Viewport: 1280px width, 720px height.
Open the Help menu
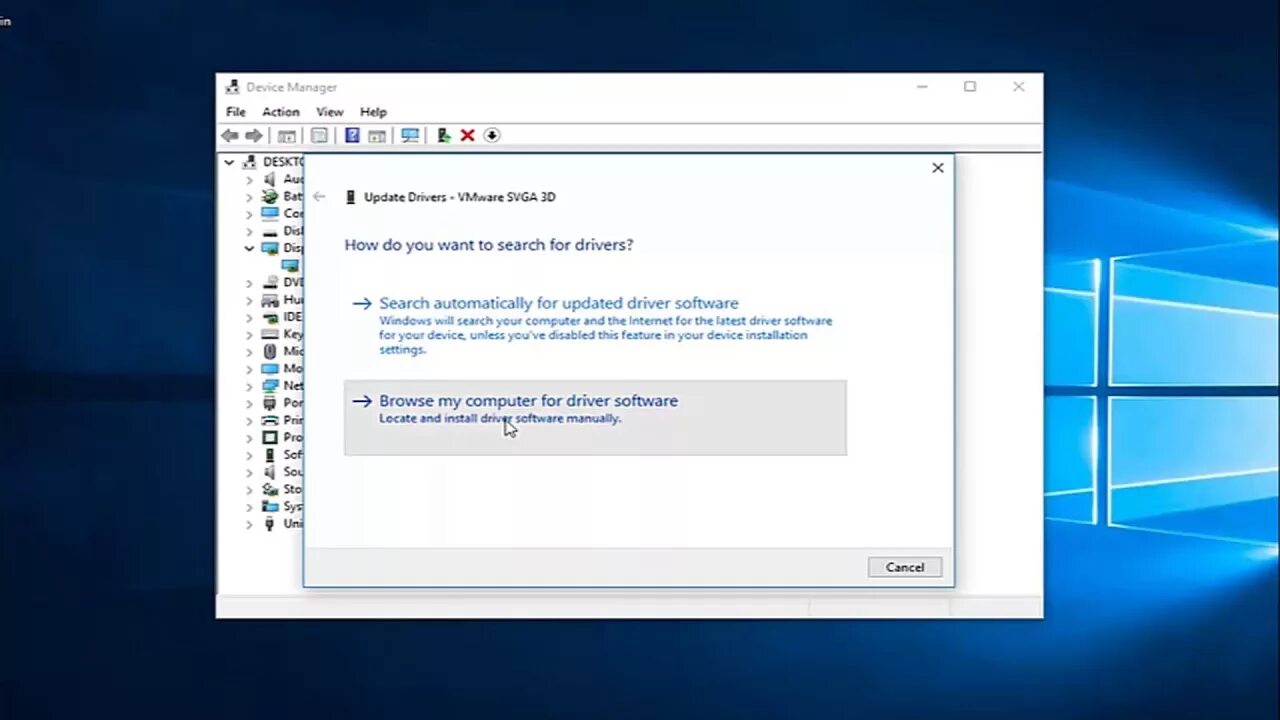click(x=373, y=112)
